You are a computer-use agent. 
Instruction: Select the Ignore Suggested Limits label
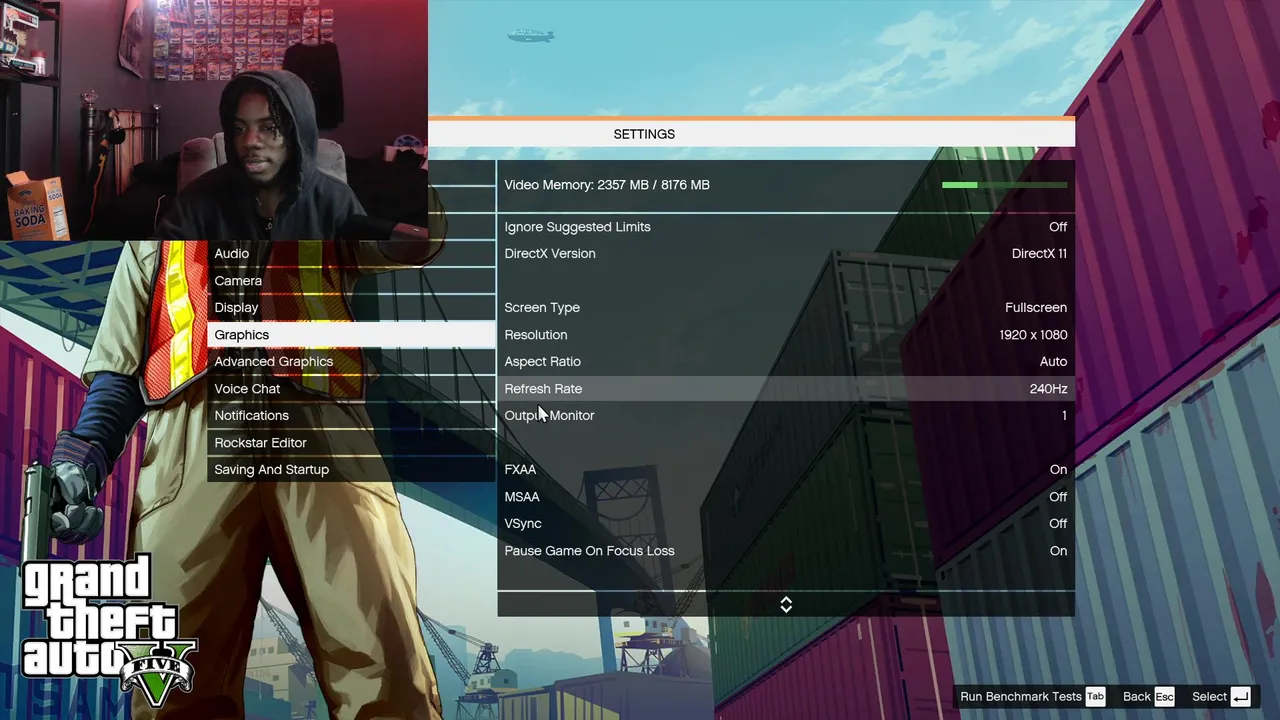point(577,227)
